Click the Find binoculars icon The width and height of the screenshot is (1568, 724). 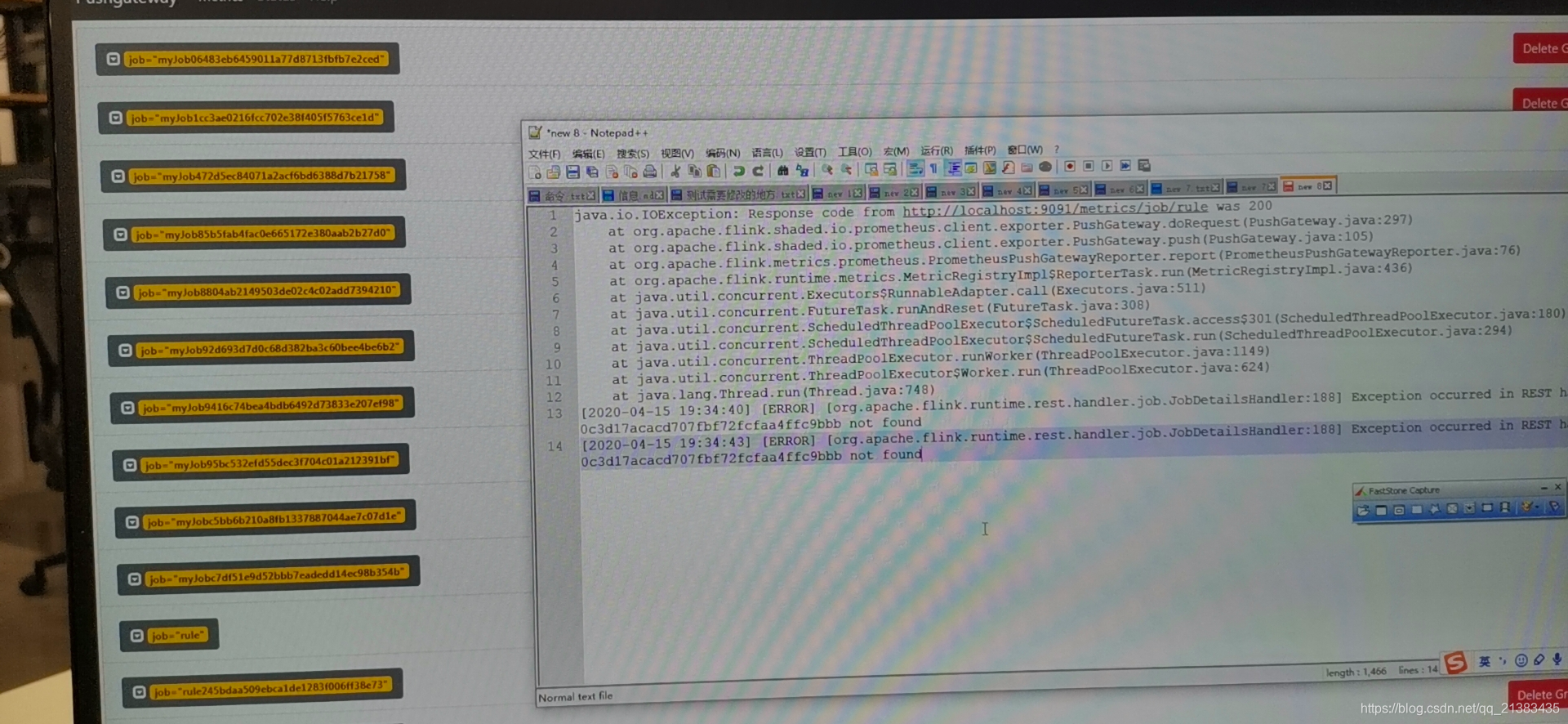(783, 171)
